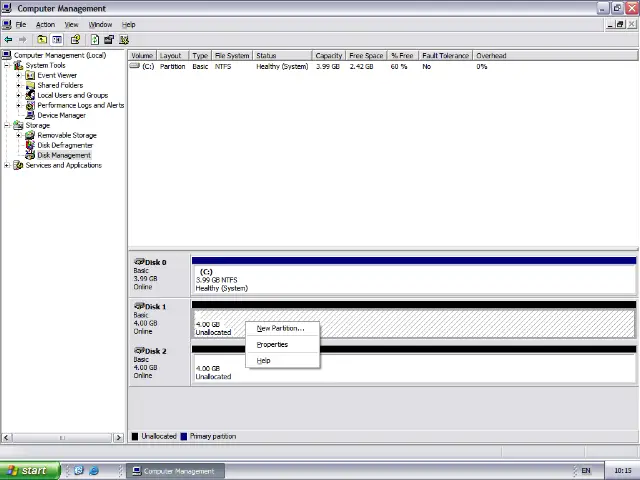Click the Back arrow toolbar icon
Viewport: 640px width, 480px height.
[x=8, y=40]
